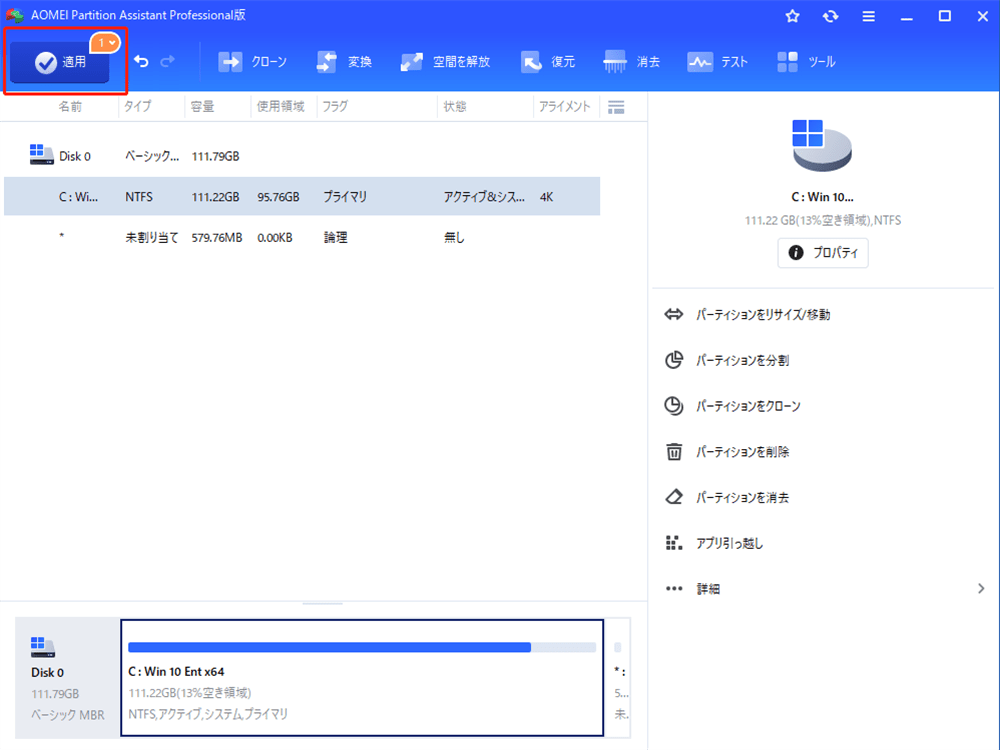The width and height of the screenshot is (1000, 750).
Task: Open the 空間を解放 toolbar option
Action: pyautogui.click(x=445, y=62)
